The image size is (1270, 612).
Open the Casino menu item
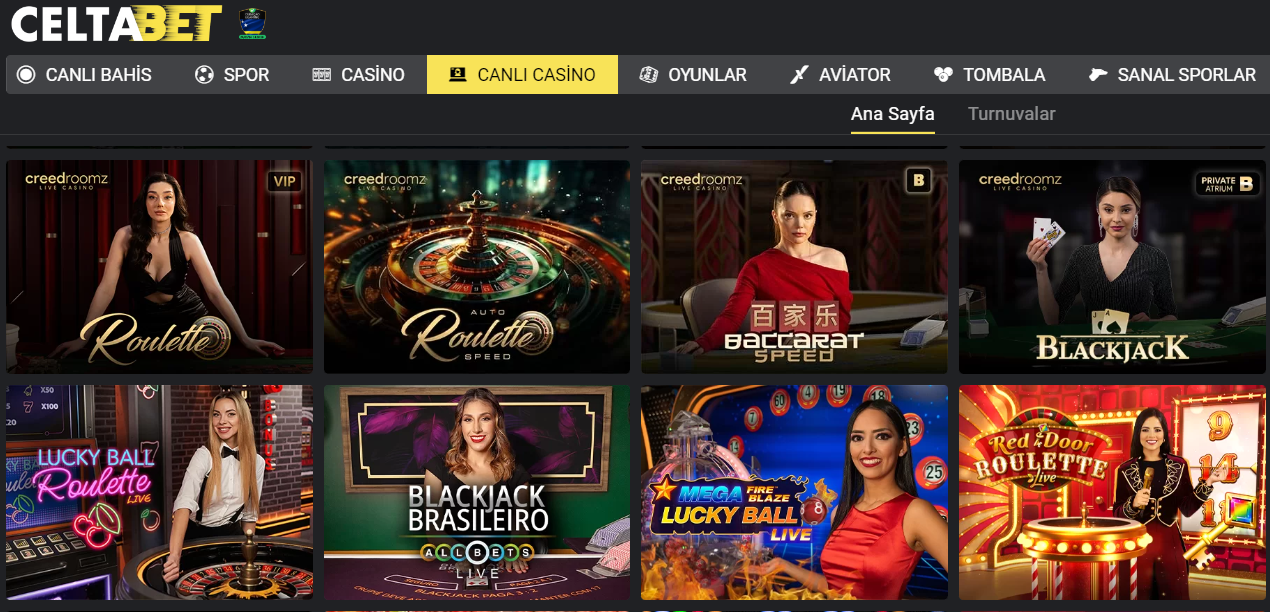pos(358,75)
